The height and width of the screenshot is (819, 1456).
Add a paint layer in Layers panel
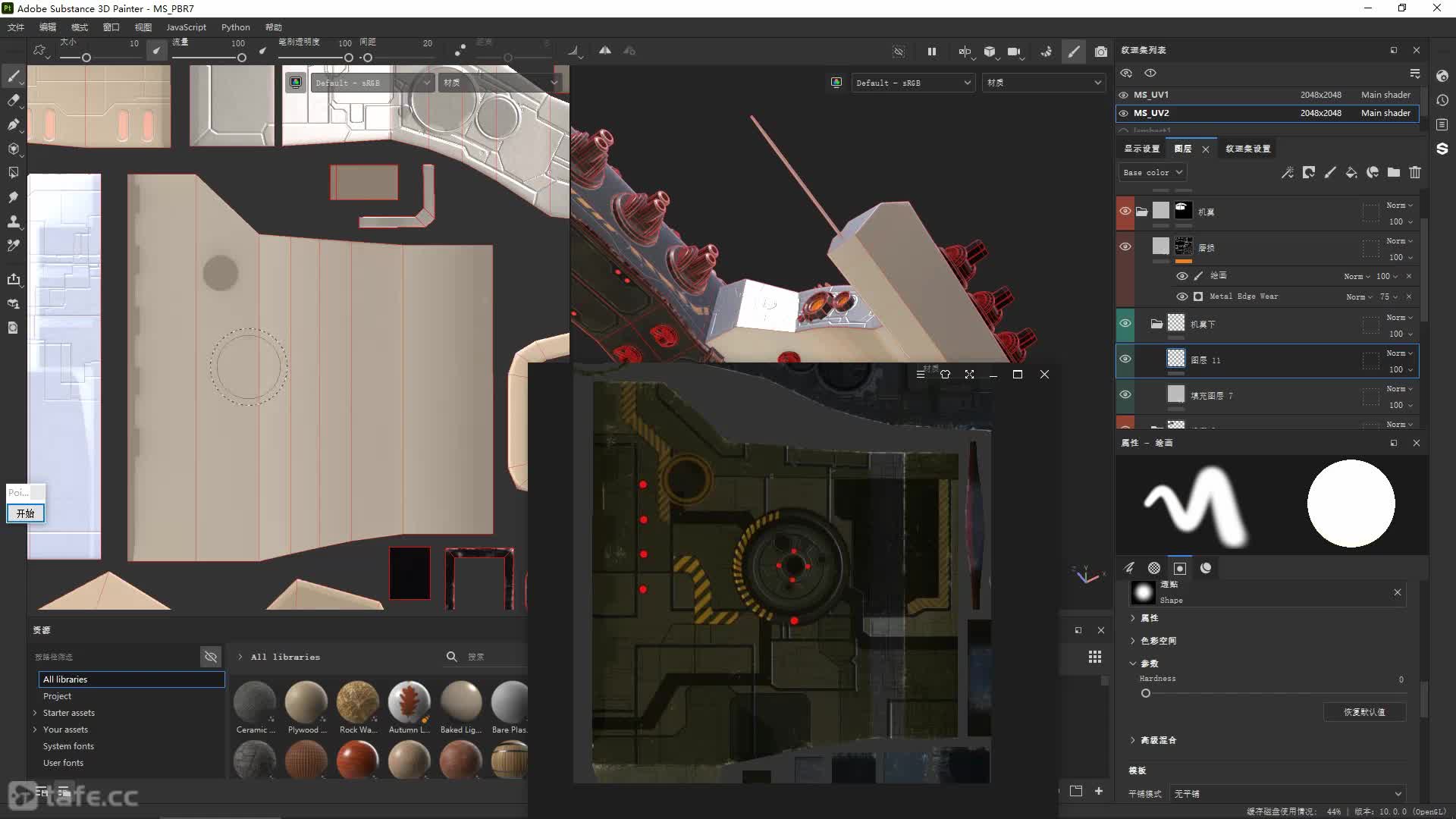coord(1330,172)
